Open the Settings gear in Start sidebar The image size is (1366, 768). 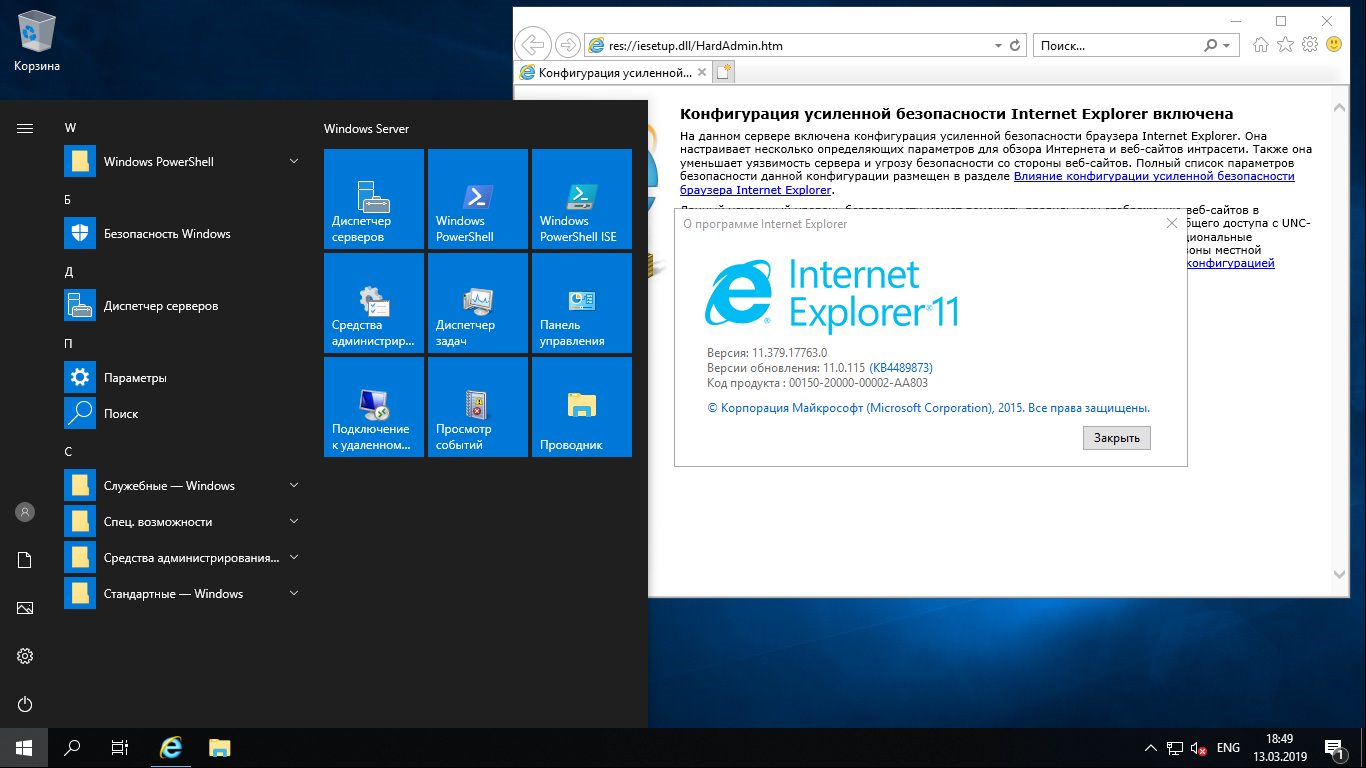(x=25, y=656)
